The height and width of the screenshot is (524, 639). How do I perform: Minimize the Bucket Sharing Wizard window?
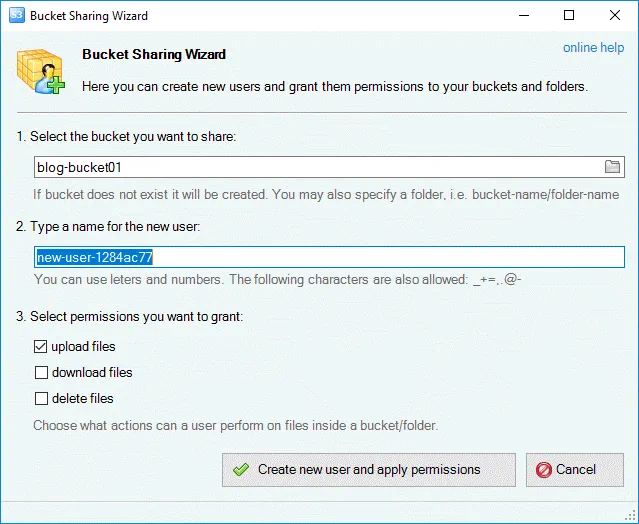[x=523, y=15]
